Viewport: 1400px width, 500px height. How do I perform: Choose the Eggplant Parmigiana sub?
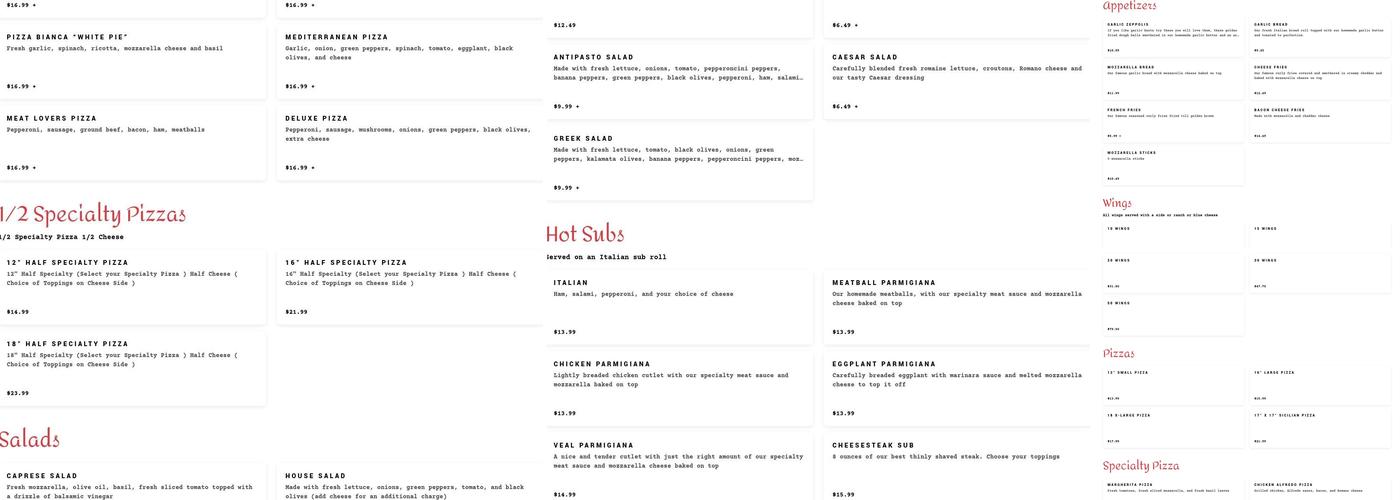pos(957,387)
